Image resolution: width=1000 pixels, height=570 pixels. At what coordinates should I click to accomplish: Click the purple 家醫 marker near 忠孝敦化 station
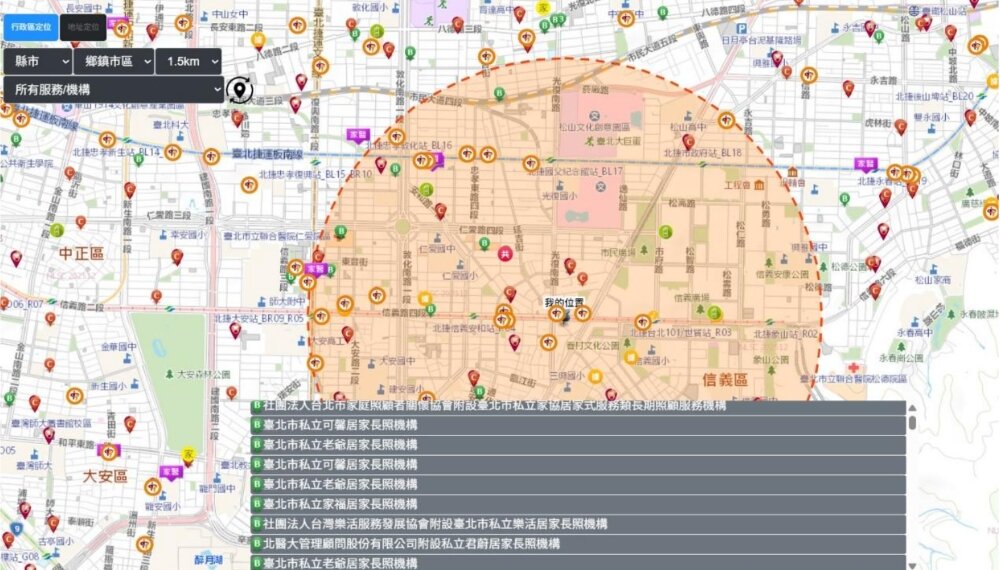(356, 134)
